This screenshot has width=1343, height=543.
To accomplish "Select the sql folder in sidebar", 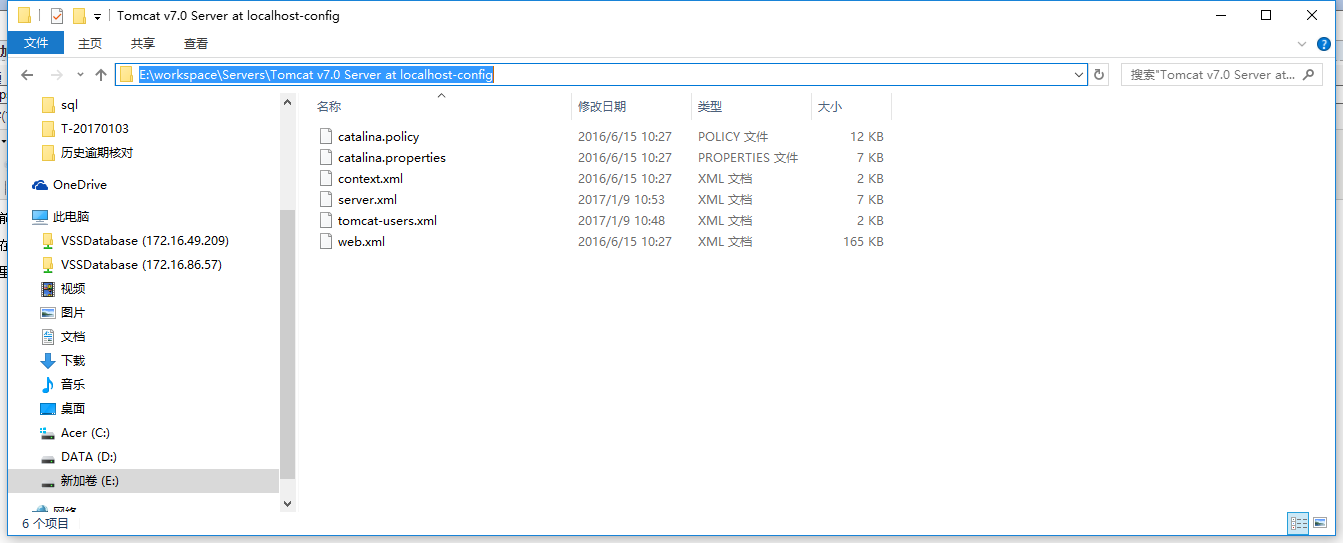I will point(69,105).
